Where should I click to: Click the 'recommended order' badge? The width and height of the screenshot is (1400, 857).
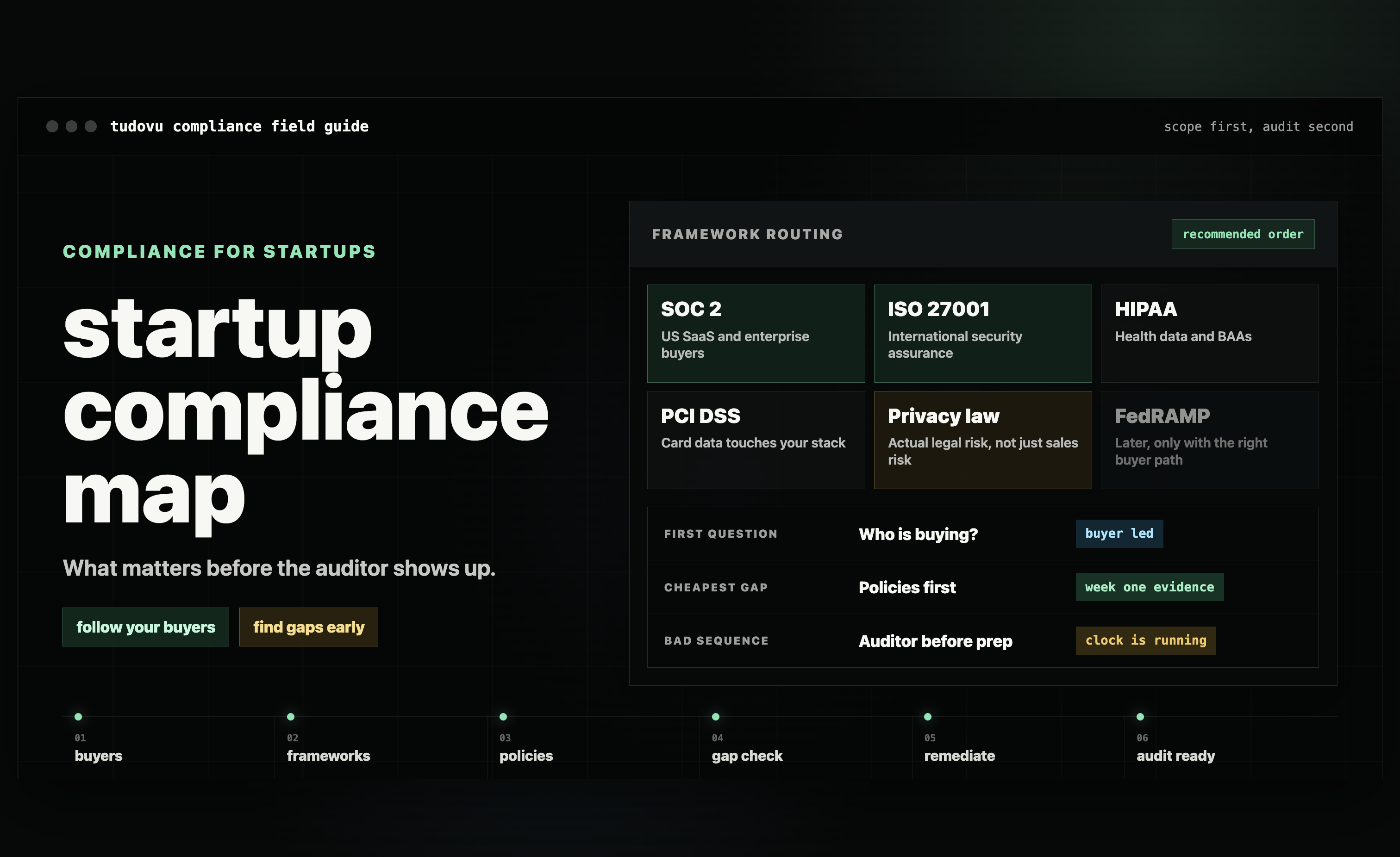(x=1243, y=234)
